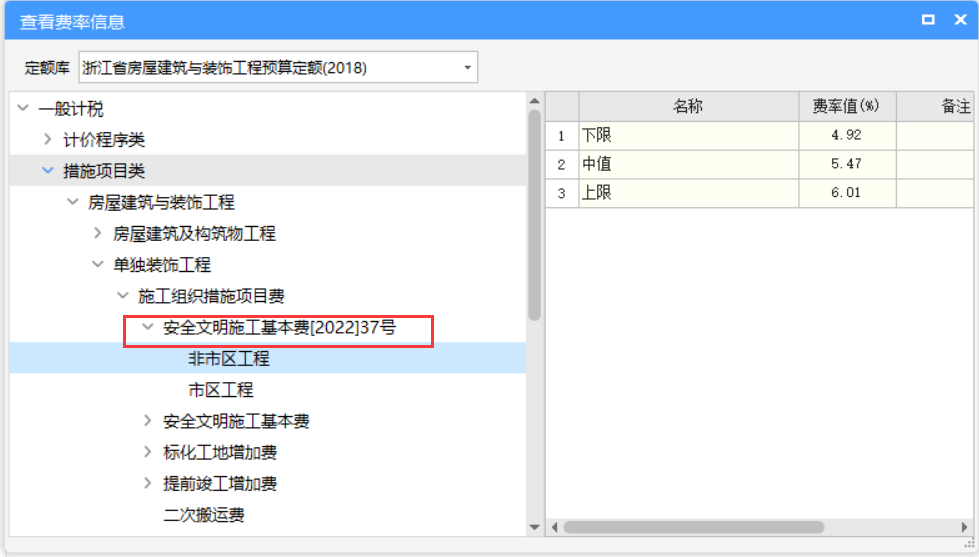Click the 中值 row name cell

(689, 164)
